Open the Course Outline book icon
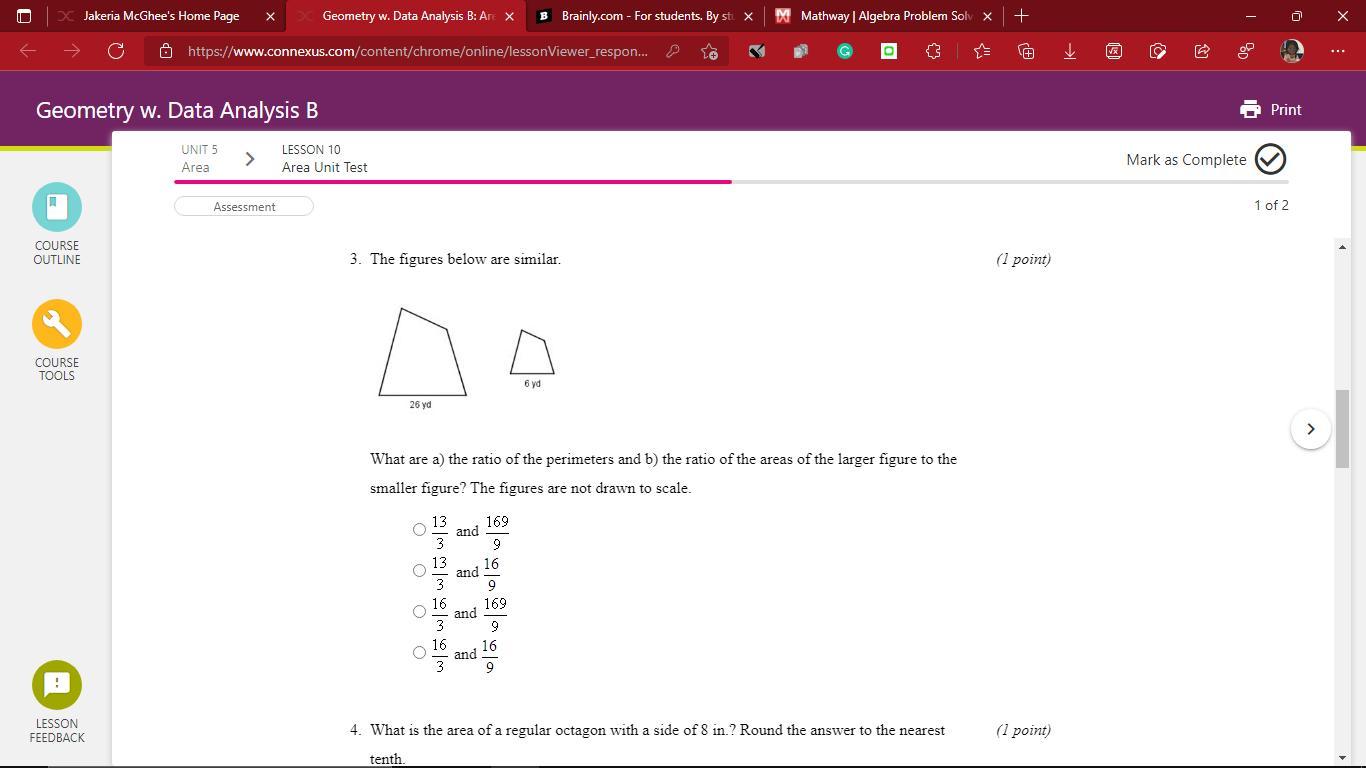 coord(57,207)
